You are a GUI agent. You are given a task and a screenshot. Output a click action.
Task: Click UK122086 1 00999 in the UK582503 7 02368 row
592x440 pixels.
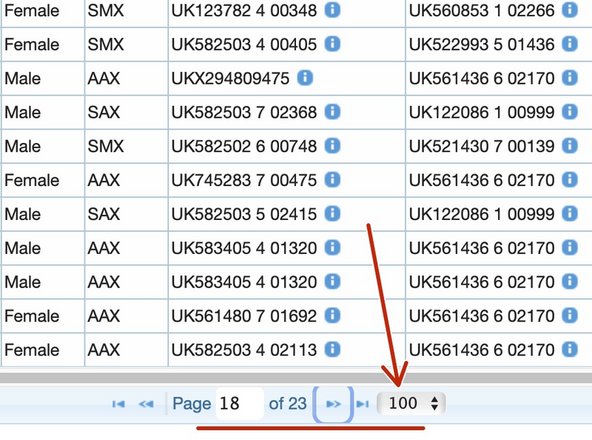482,112
